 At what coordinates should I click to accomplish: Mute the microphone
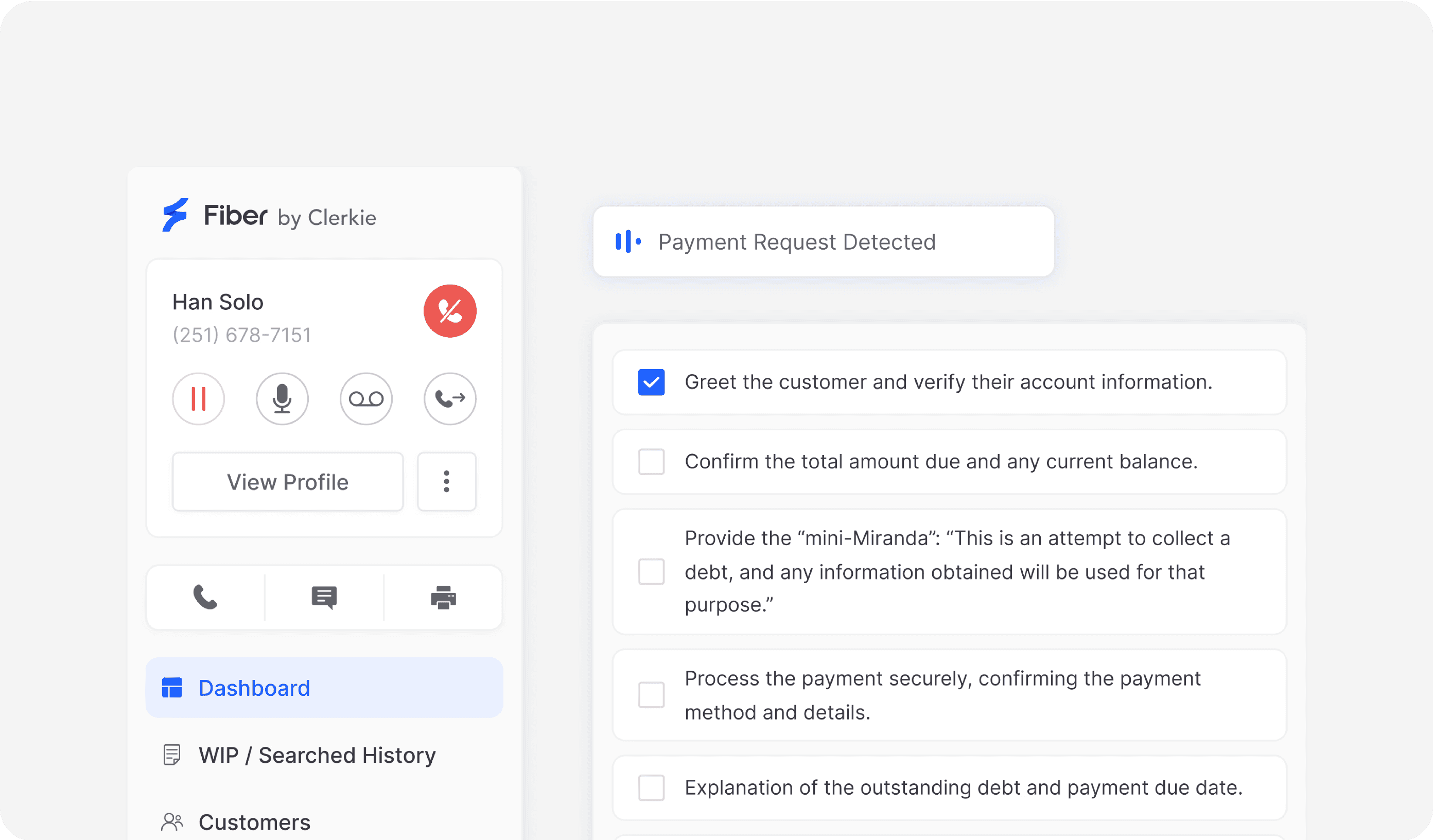coord(282,399)
